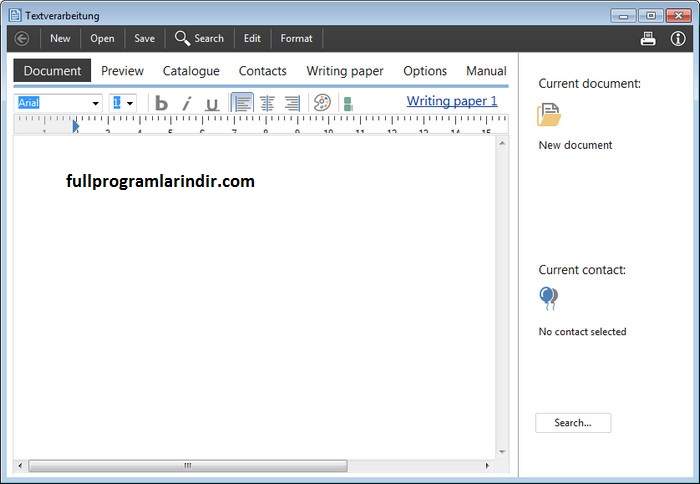Expand the Arial font dropdown

[x=96, y=103]
